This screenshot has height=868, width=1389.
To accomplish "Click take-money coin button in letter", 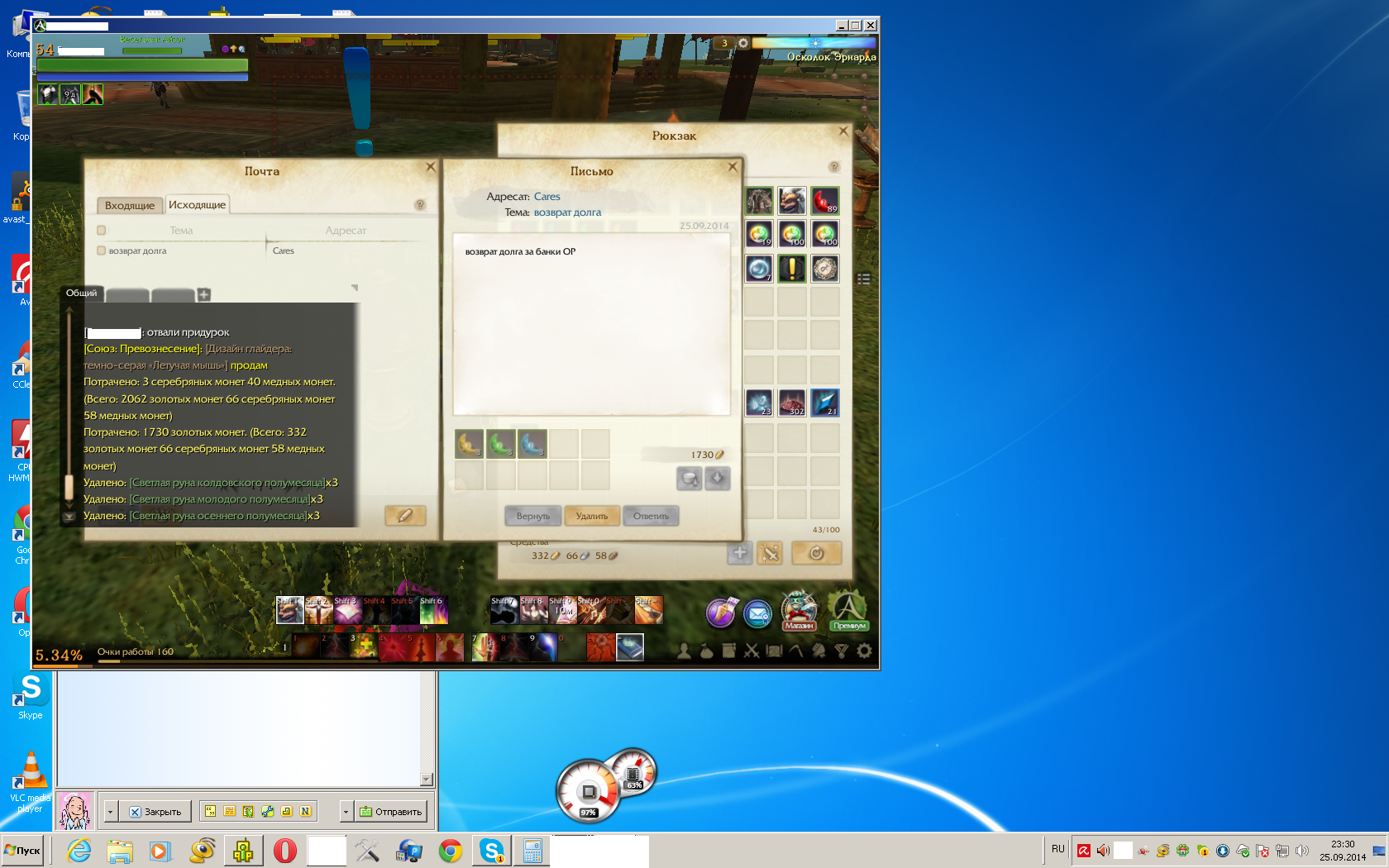I will 689,478.
